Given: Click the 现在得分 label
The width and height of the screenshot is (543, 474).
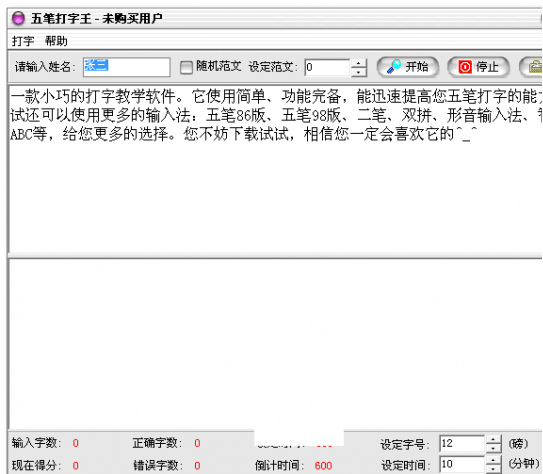Looking at the screenshot, I should pyautogui.click(x=36, y=465).
